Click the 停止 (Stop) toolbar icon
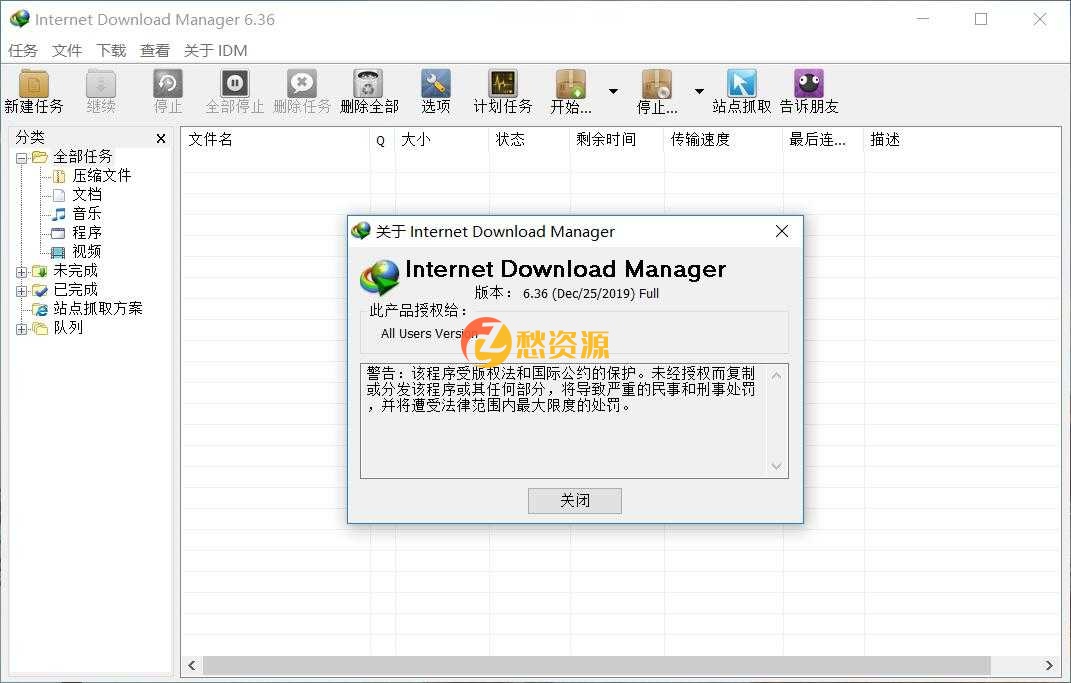 [x=167, y=90]
